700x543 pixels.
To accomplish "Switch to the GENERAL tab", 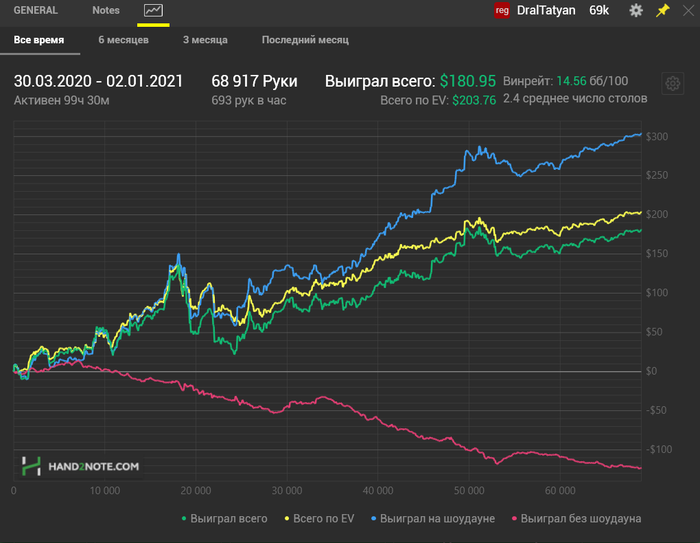I will (x=36, y=10).
